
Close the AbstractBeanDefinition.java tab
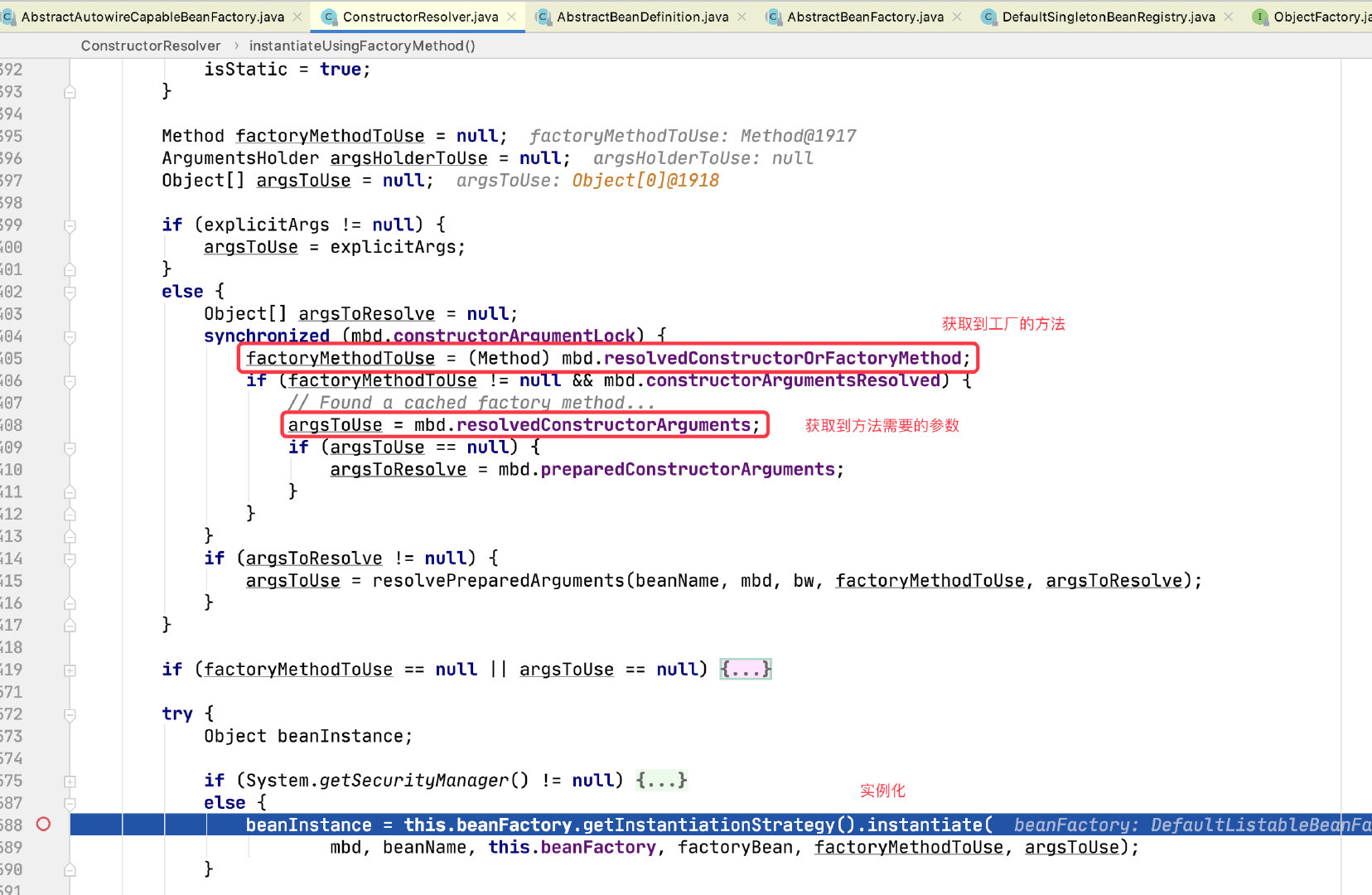pos(742,17)
